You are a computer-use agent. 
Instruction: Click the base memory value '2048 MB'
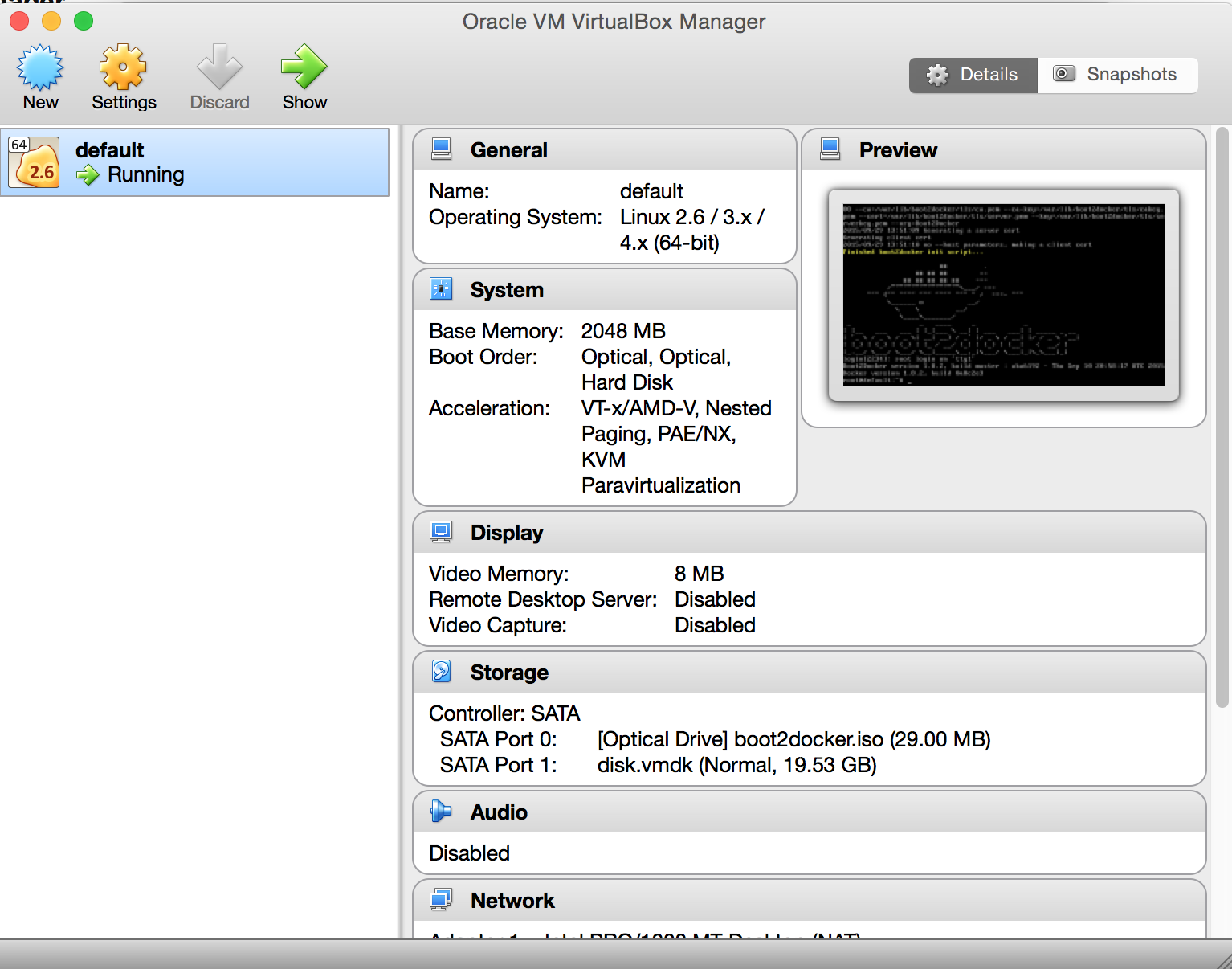[623, 331]
